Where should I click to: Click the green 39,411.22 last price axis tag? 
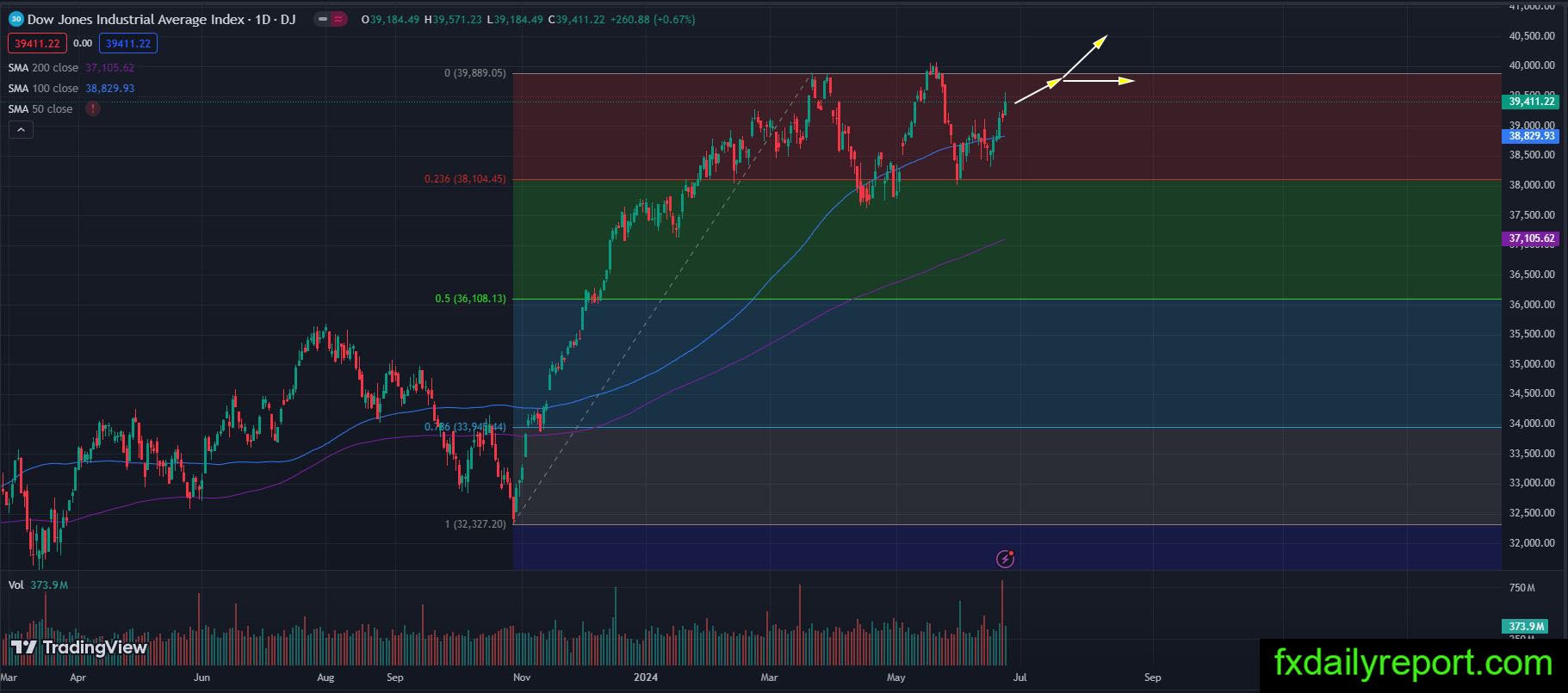coord(1532,102)
